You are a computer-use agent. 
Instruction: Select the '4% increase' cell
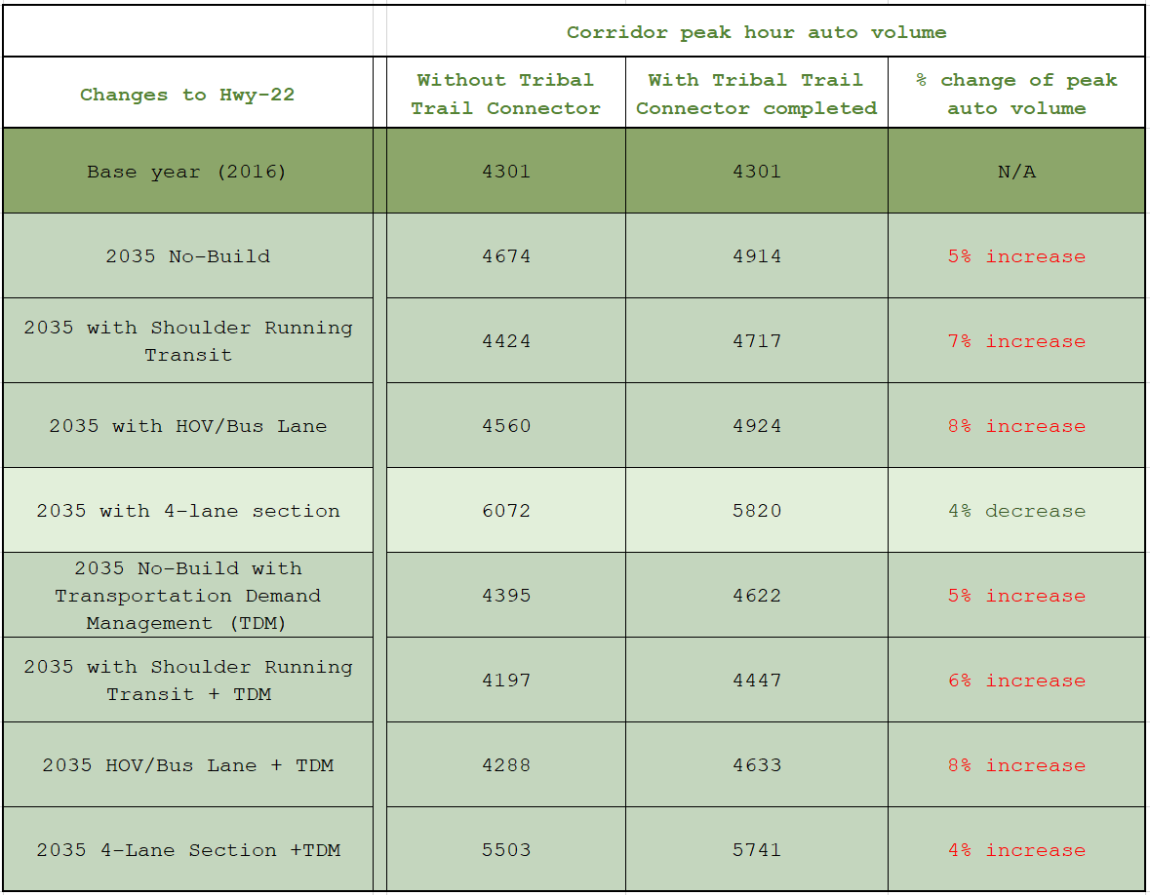click(x=1016, y=850)
